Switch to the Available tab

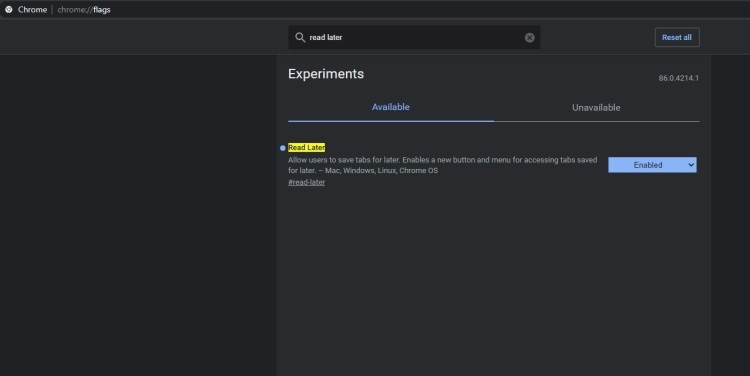click(x=391, y=108)
